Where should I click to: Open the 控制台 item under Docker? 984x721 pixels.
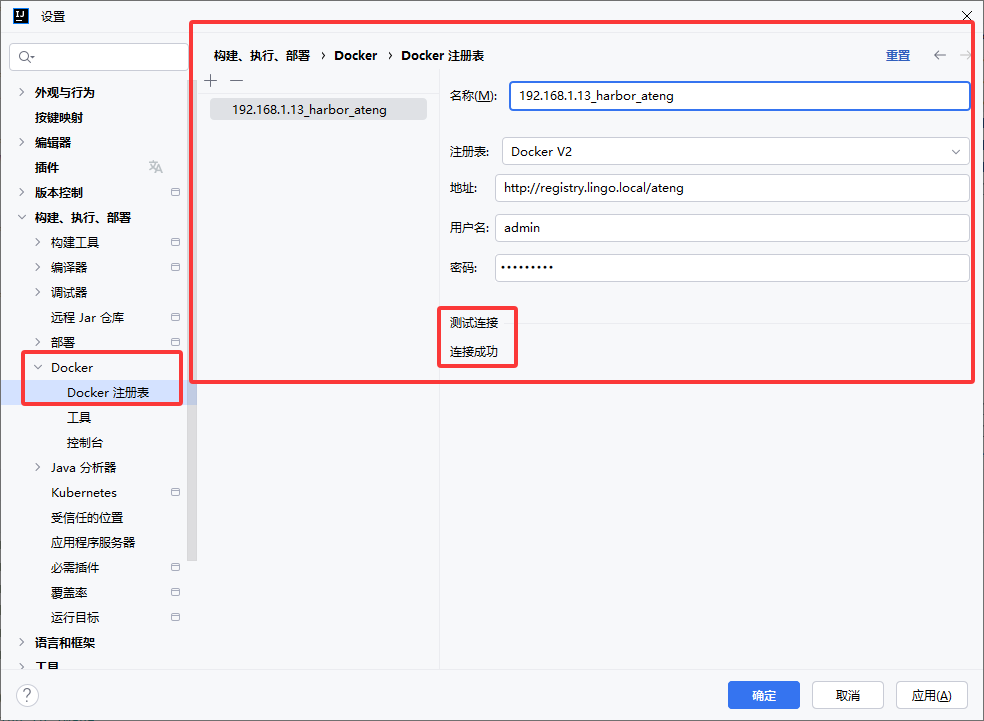(x=85, y=442)
